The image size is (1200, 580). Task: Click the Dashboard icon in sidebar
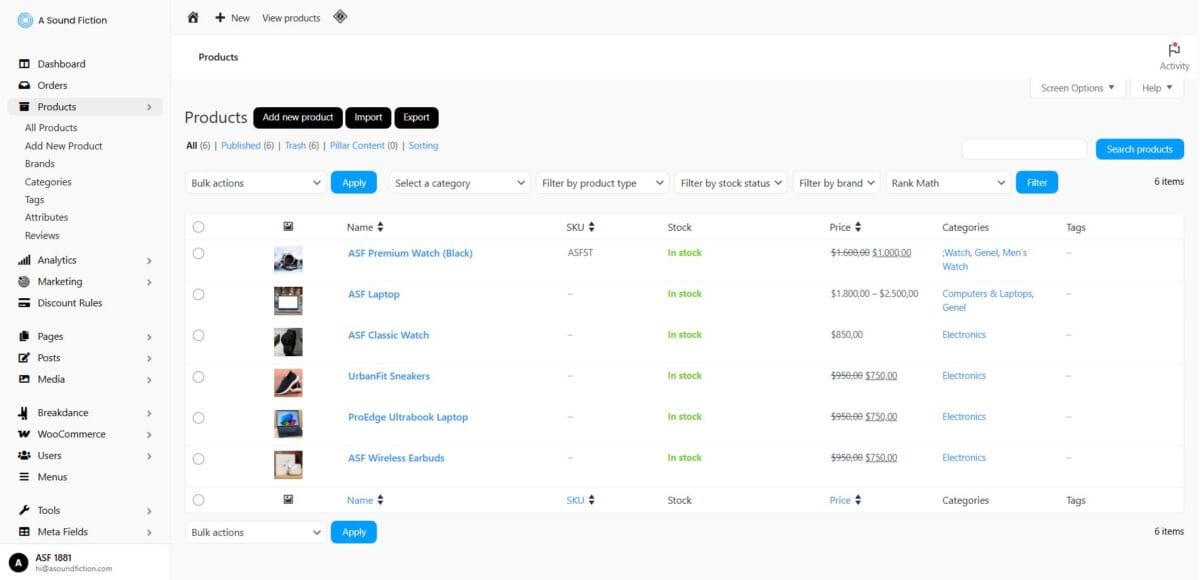25,64
